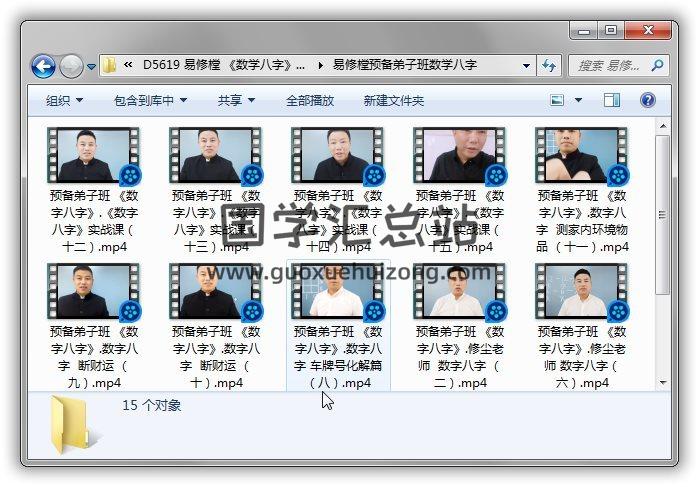This screenshot has height=487, width=699.
Task: Open the 组织 dropdown menu
Action: [x=64, y=101]
